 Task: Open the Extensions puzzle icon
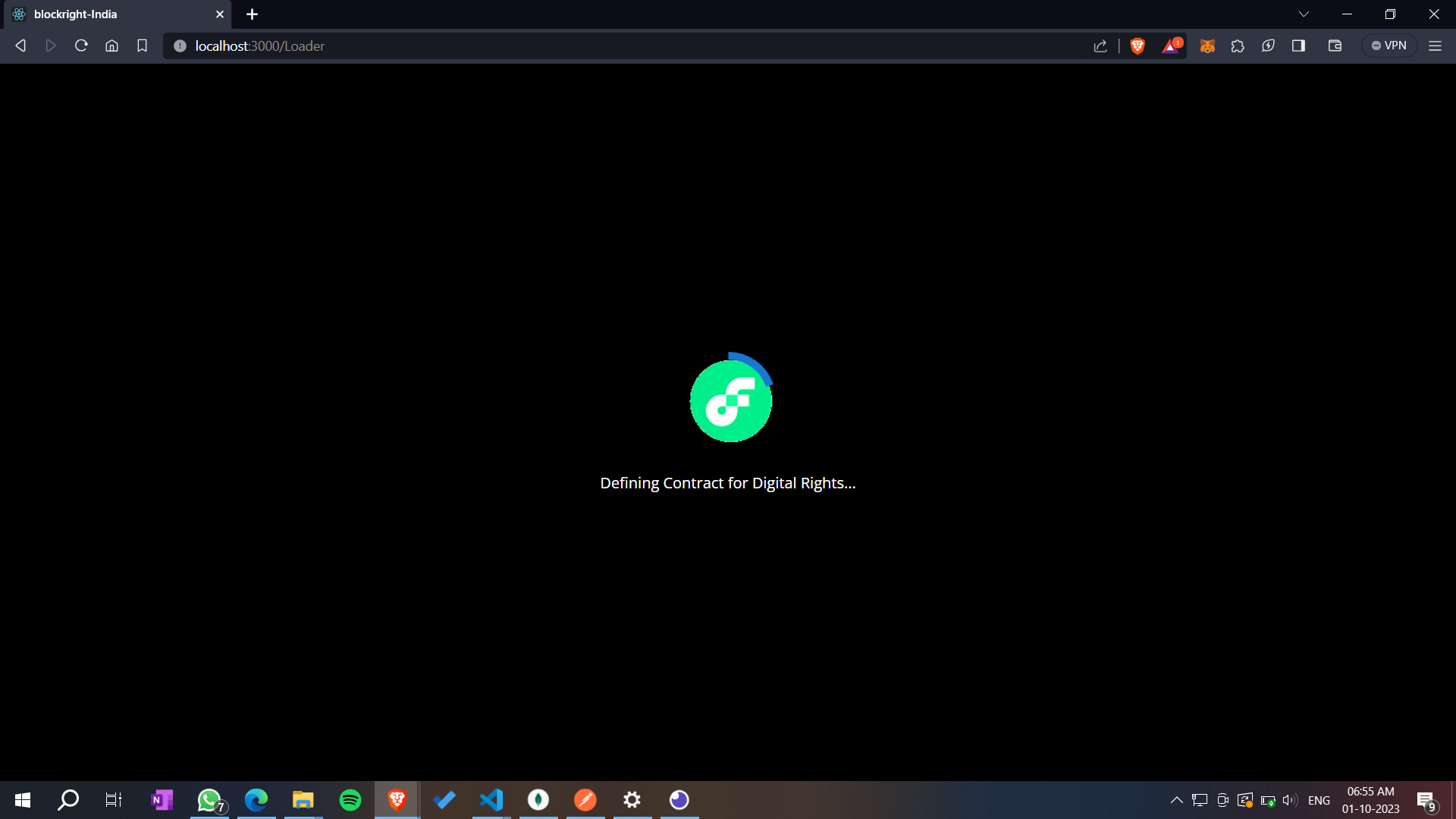(1238, 46)
